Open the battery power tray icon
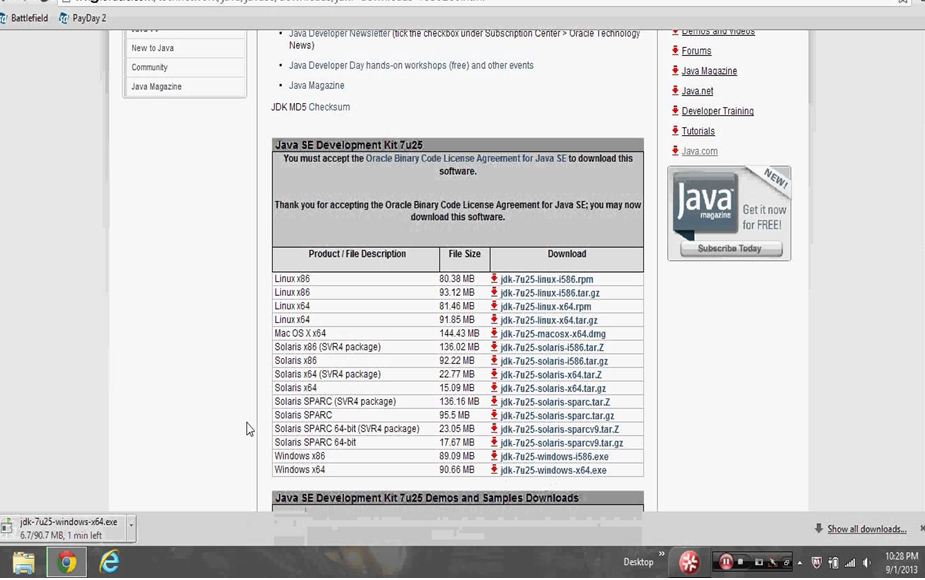 833,563
